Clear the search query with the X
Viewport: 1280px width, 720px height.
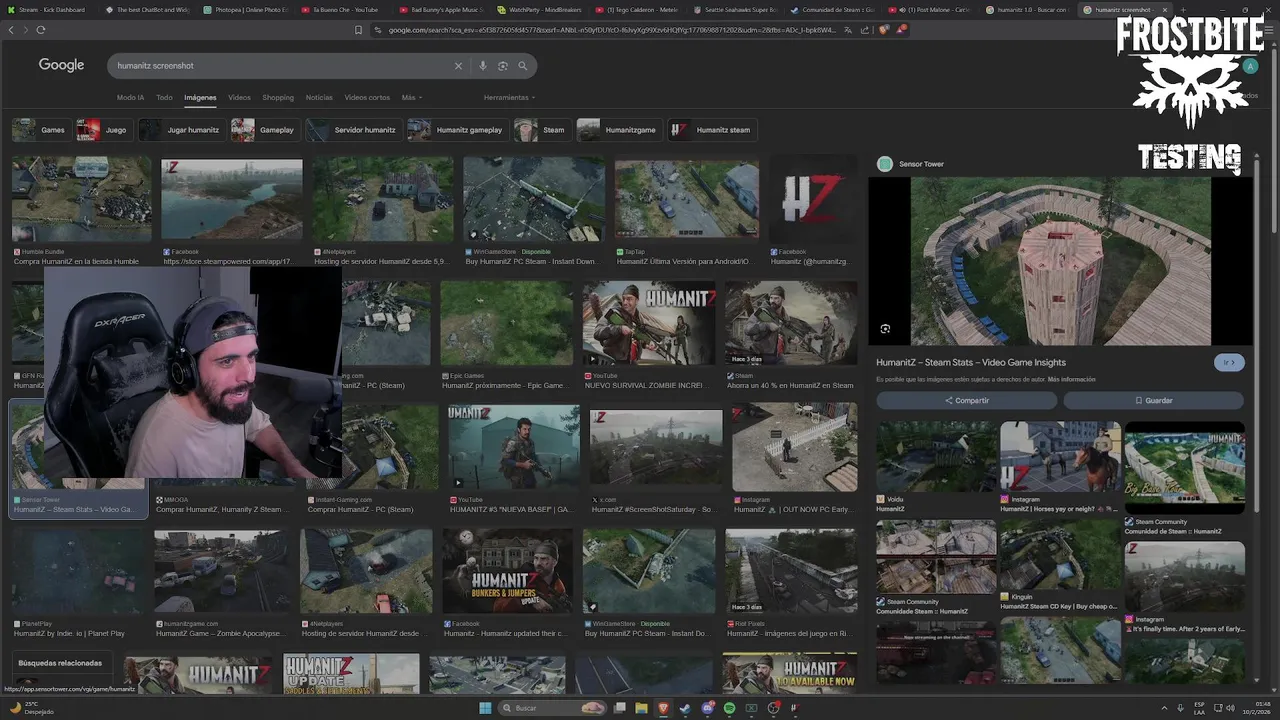(x=459, y=66)
